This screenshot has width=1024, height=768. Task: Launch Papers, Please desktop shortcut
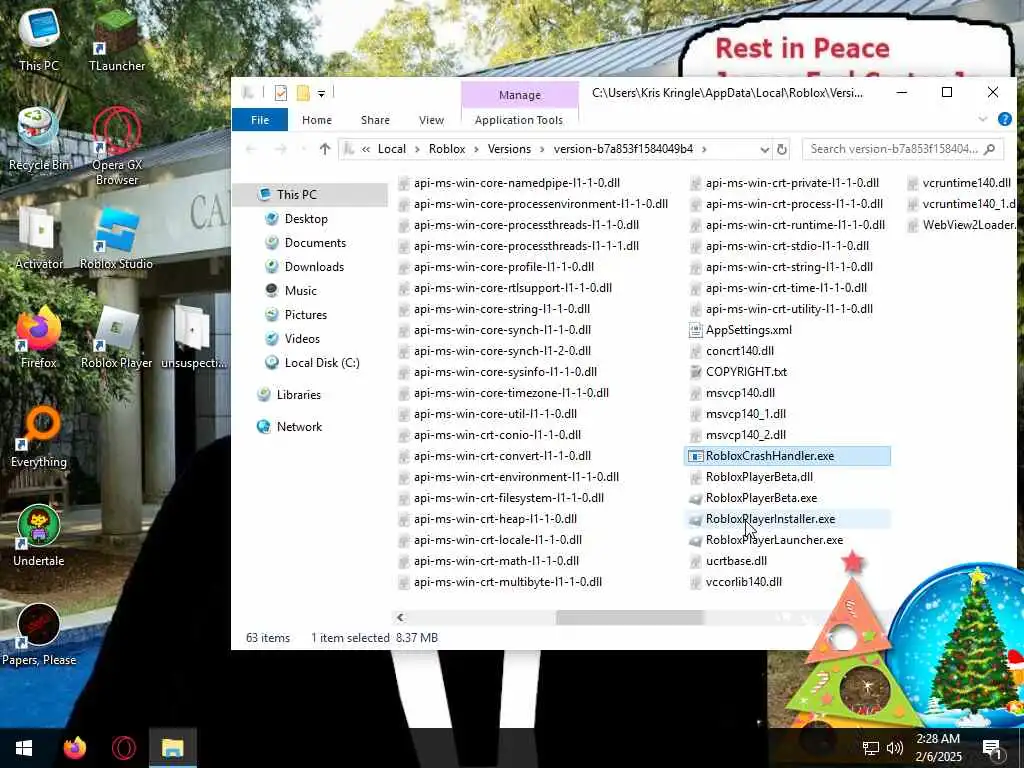tap(39, 635)
